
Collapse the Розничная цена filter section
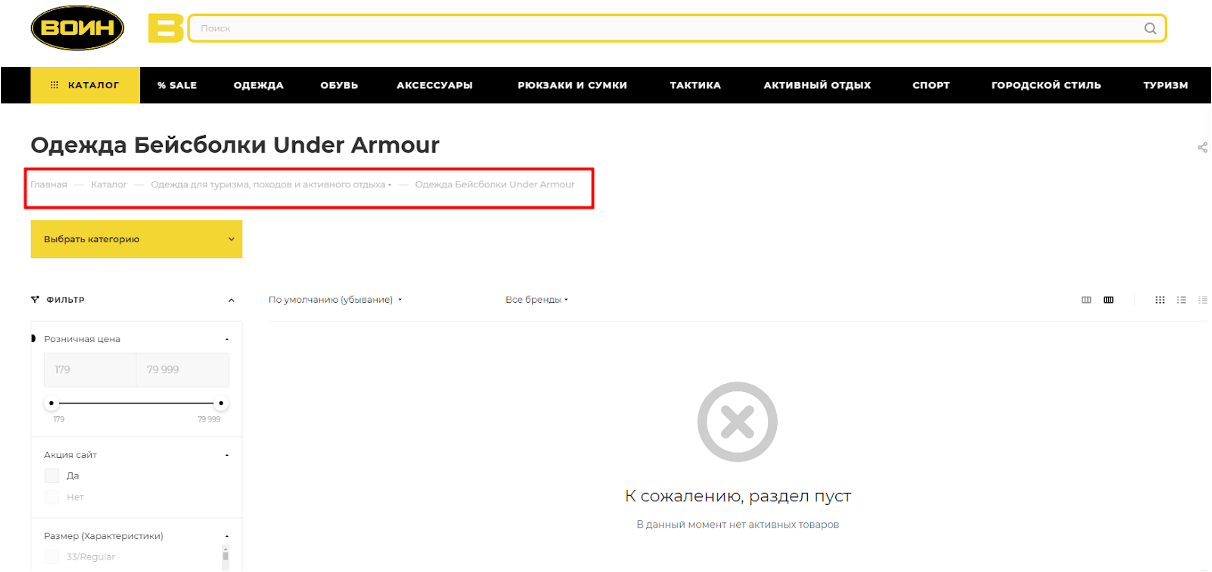click(x=227, y=339)
